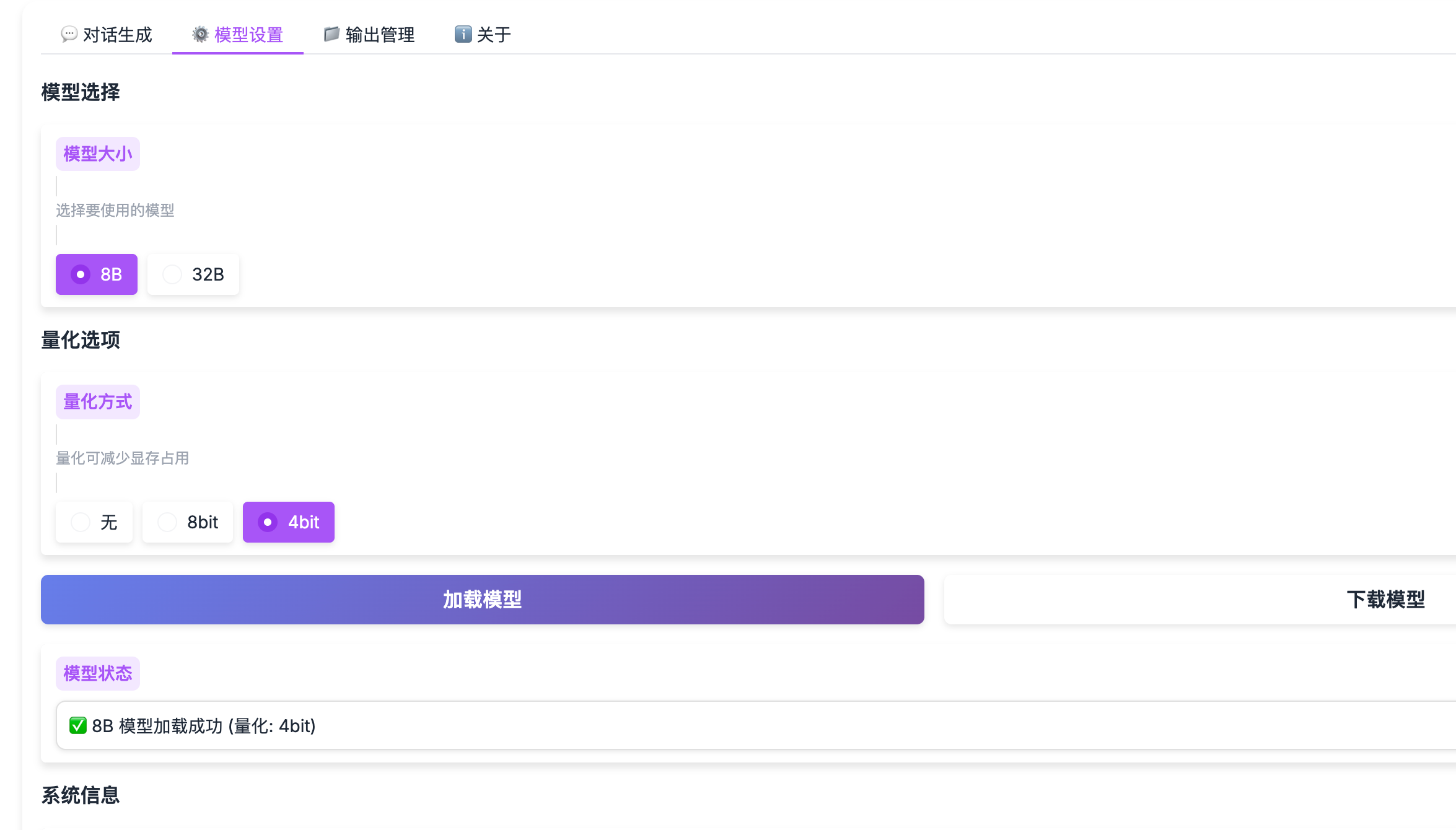
Task: Click the green checkmark in model status
Action: tap(77, 725)
